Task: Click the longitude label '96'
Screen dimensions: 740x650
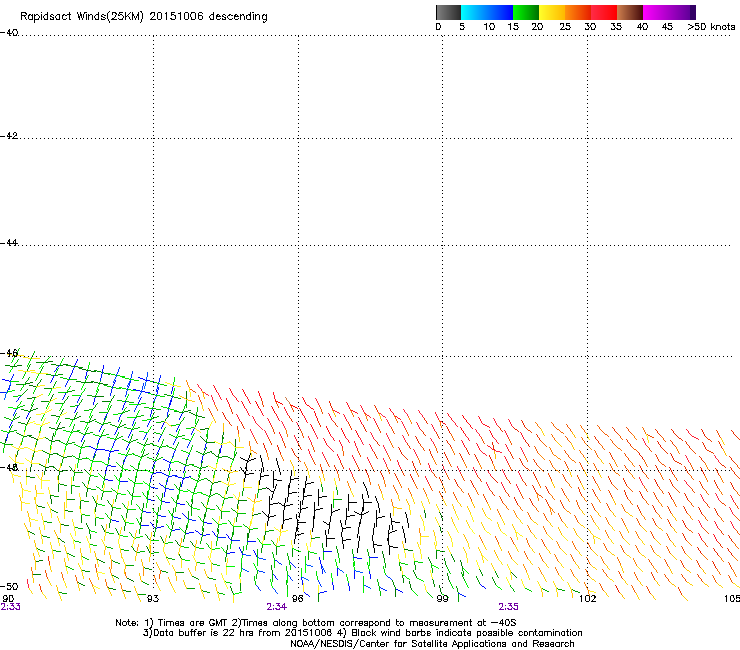Action: point(298,599)
